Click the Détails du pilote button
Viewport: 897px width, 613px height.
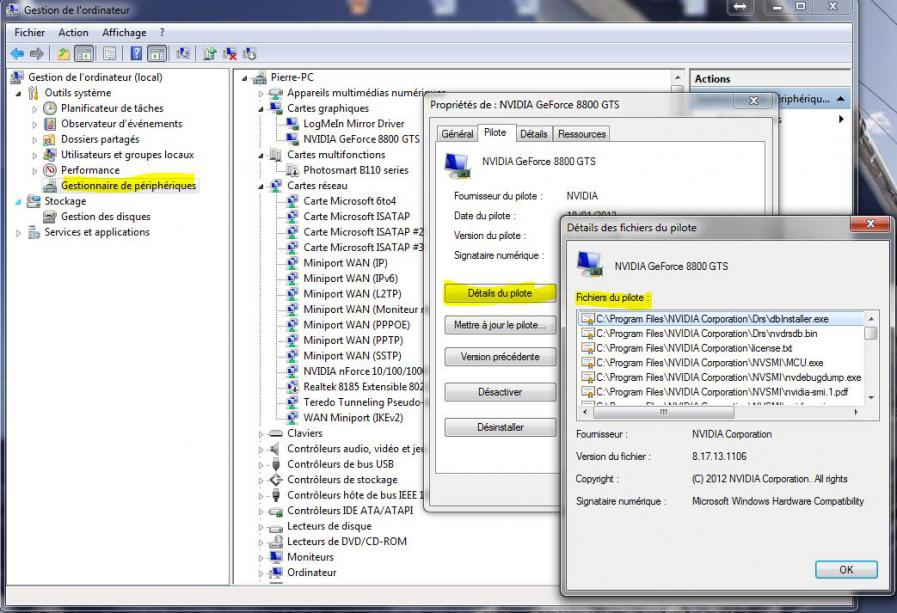coord(500,293)
